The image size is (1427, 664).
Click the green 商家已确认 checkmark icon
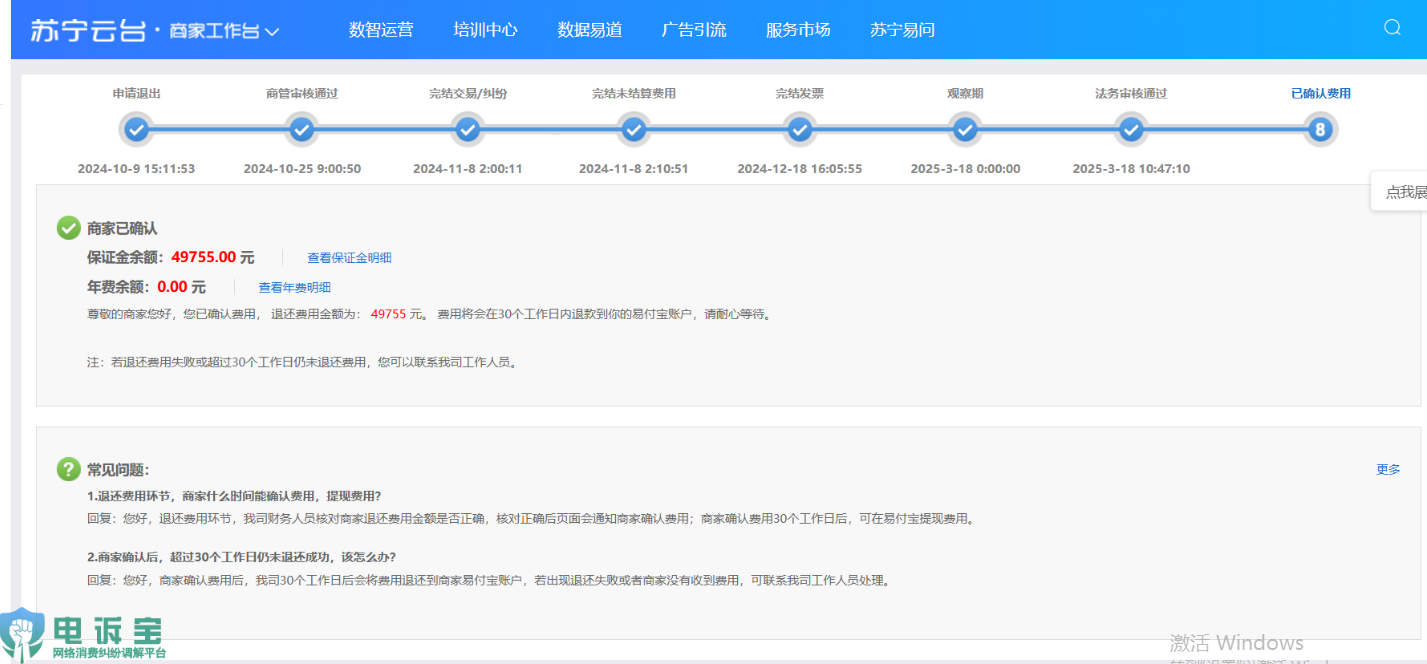click(68, 228)
